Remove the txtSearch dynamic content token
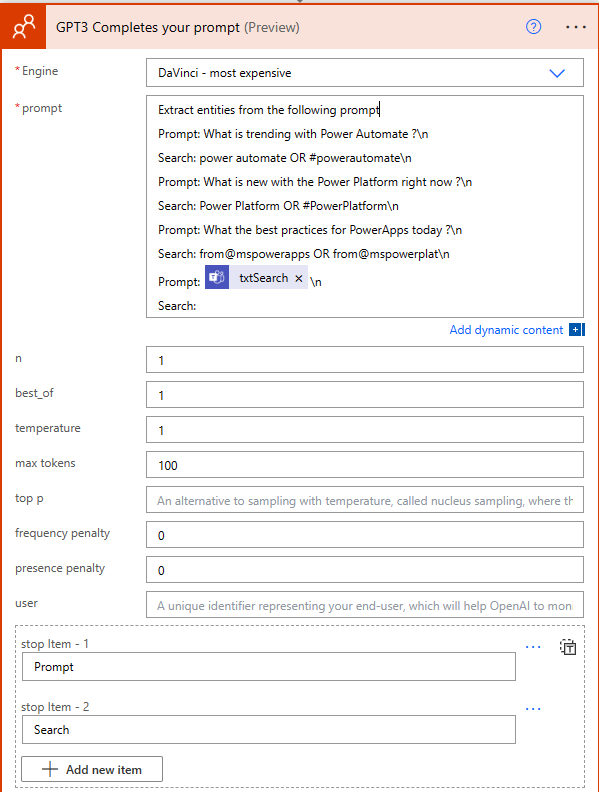This screenshot has width=599, height=792. tap(298, 278)
